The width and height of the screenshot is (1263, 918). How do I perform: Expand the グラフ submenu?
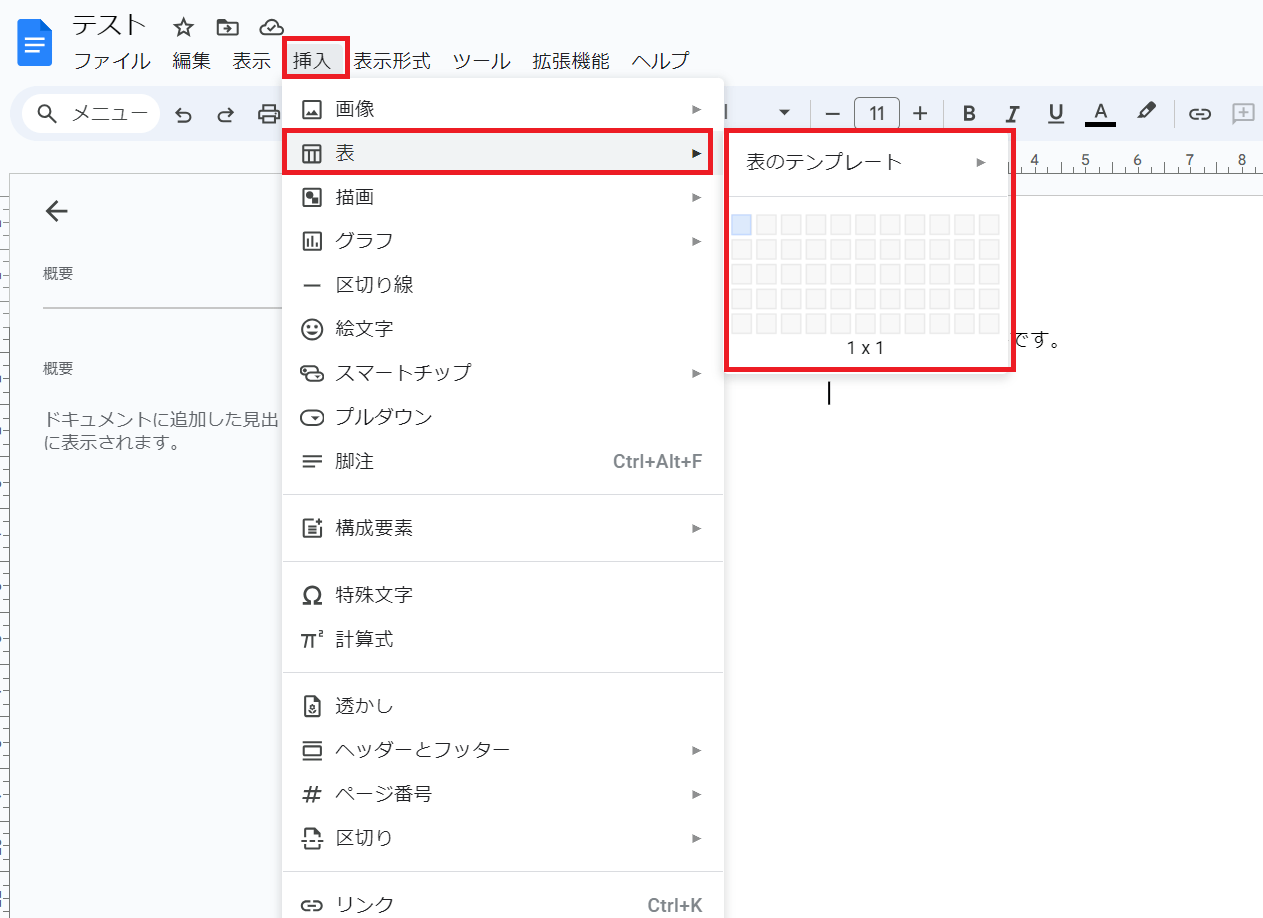pyautogui.click(x=502, y=241)
